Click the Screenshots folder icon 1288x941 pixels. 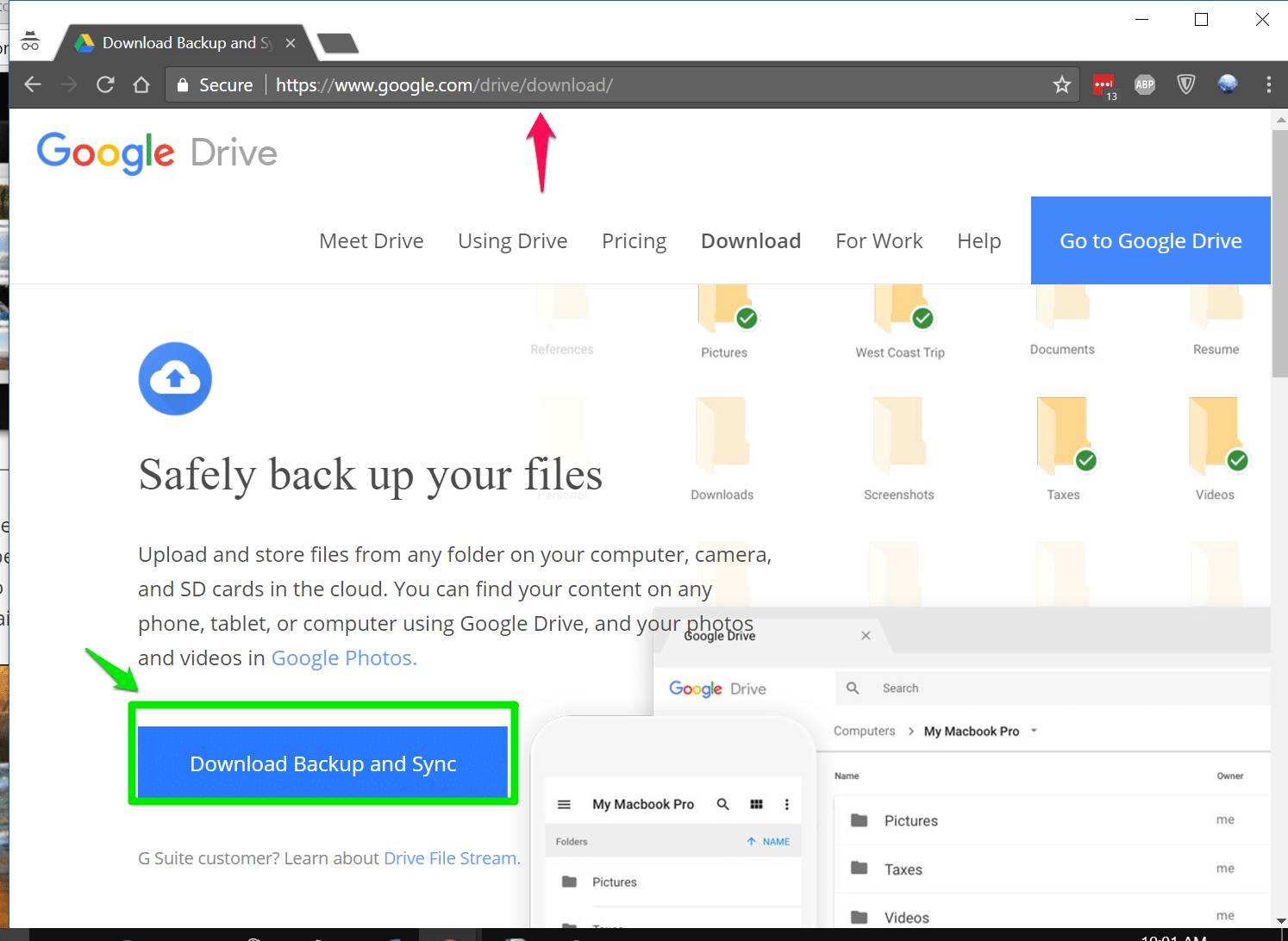pyautogui.click(x=898, y=436)
